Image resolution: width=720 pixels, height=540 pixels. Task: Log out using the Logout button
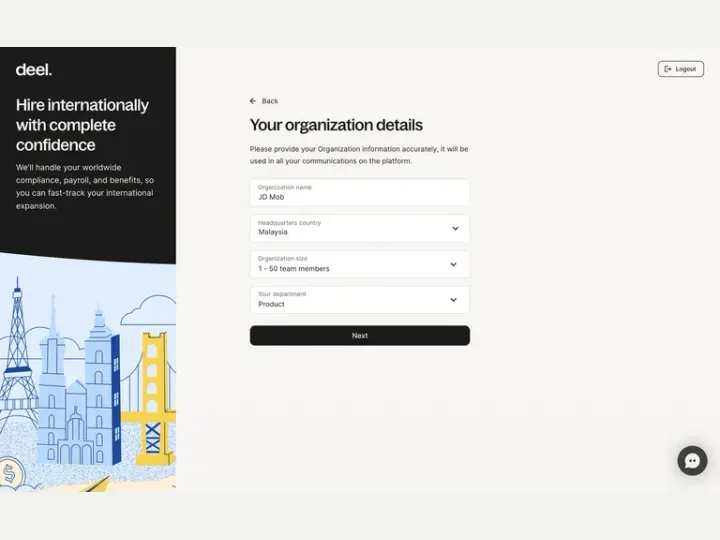[x=681, y=69]
